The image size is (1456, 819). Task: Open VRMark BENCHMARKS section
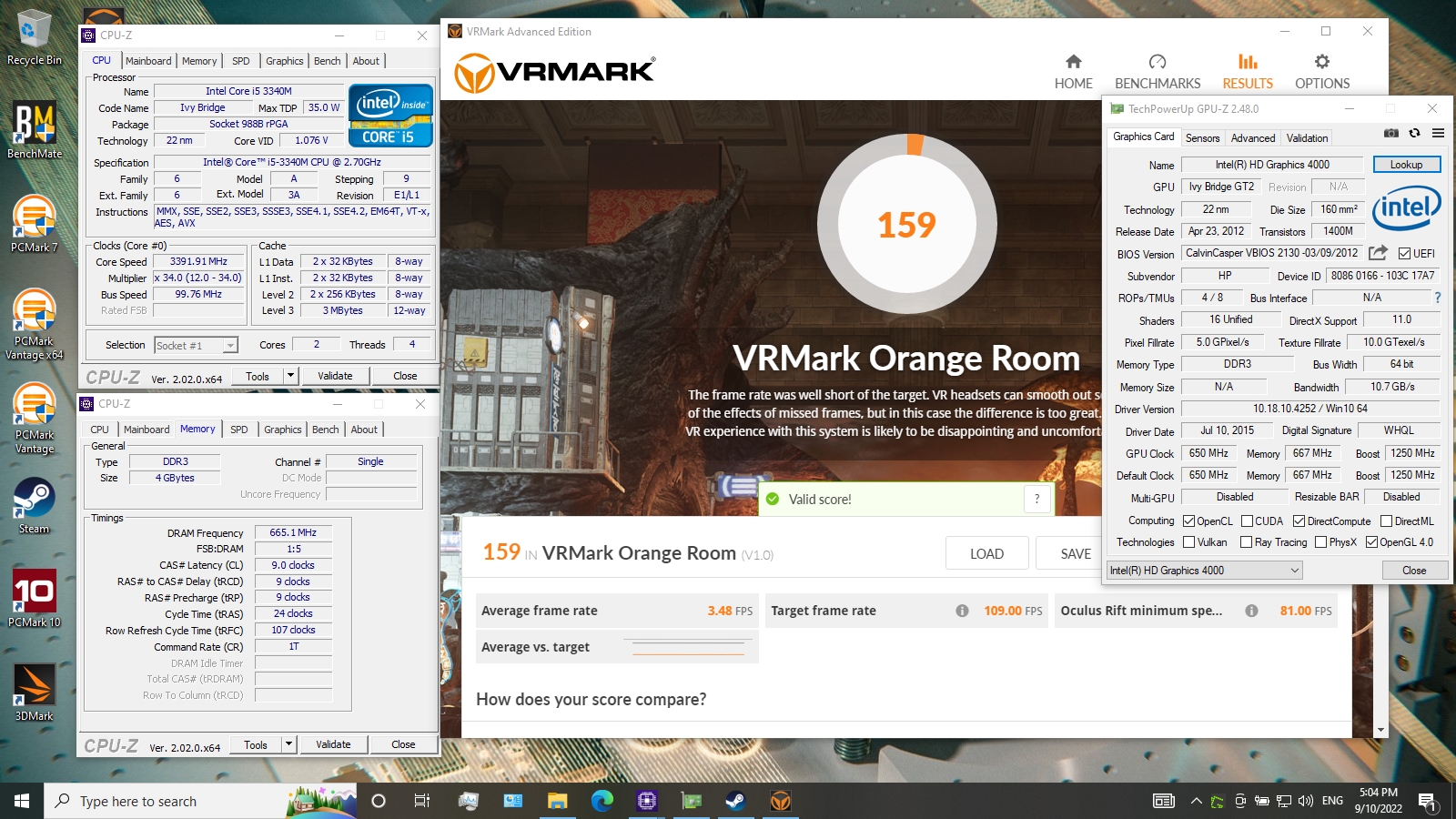(x=1158, y=72)
